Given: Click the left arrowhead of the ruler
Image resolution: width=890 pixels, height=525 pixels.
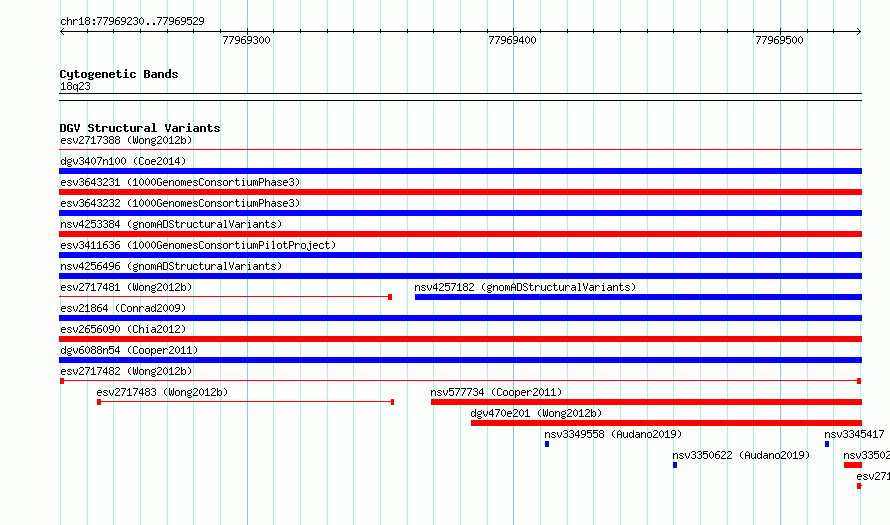Looking at the screenshot, I should (x=62, y=32).
